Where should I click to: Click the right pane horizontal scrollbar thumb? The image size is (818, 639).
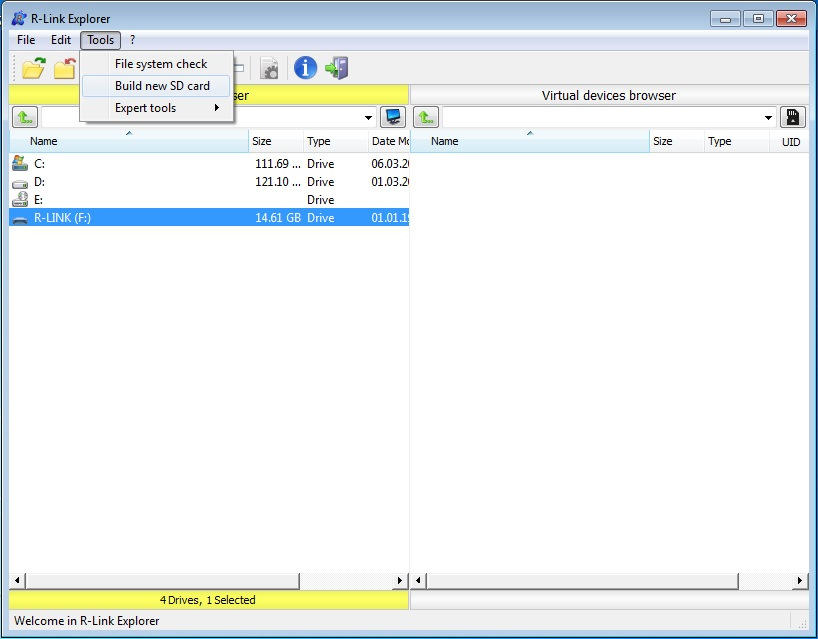click(583, 580)
